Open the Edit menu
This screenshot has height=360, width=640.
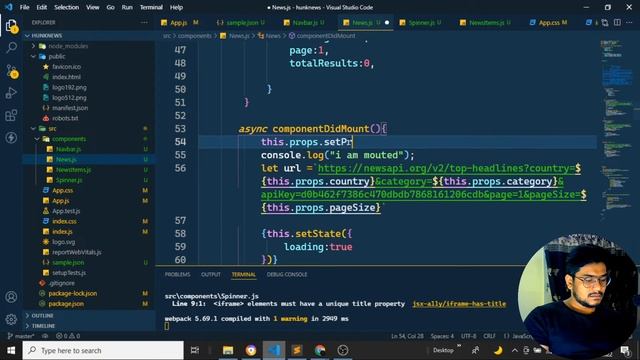tap(42, 7)
